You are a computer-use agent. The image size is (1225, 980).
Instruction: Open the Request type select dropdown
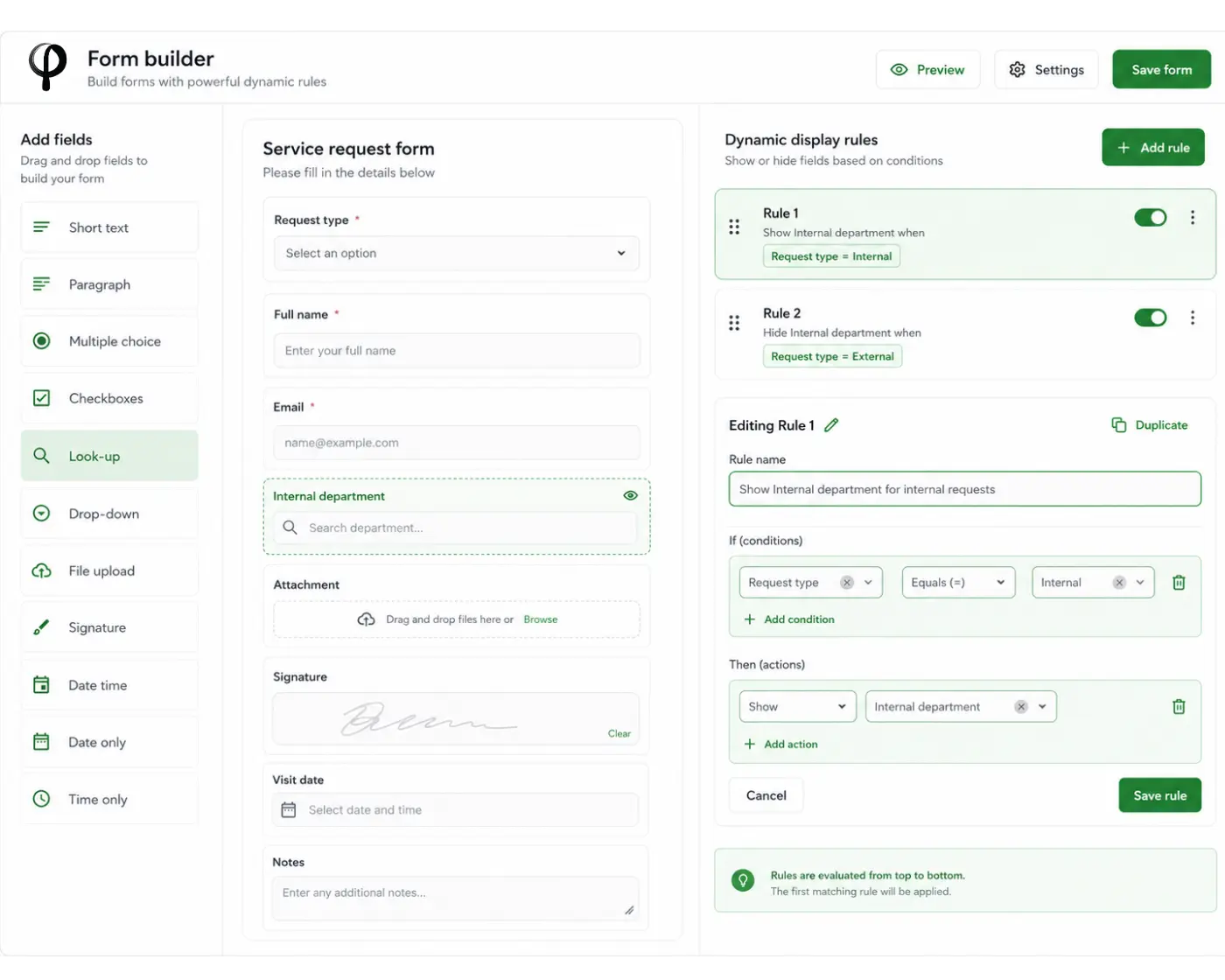pos(457,254)
